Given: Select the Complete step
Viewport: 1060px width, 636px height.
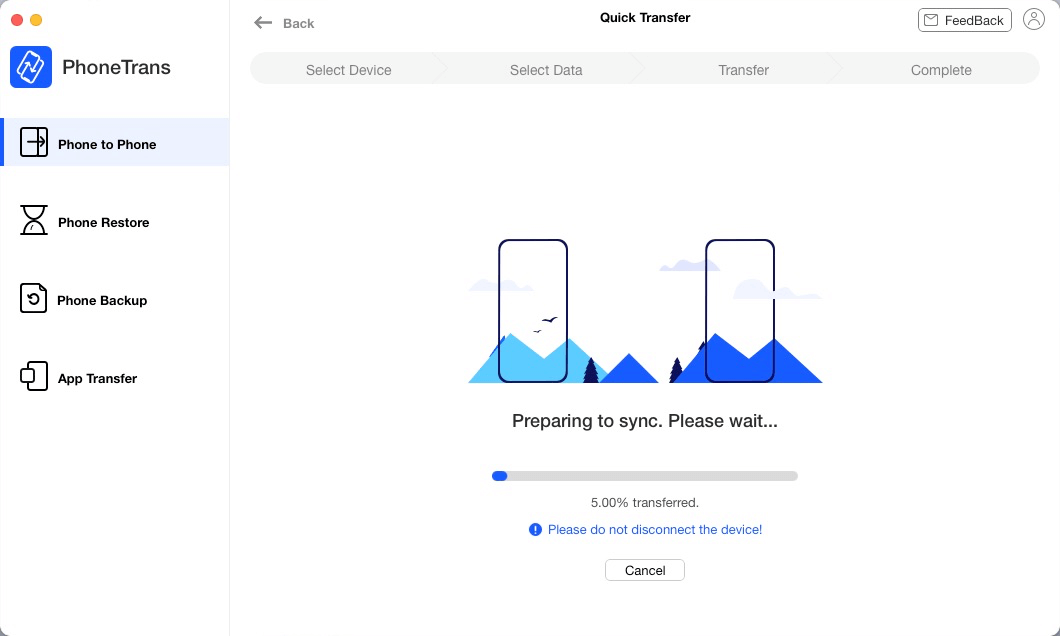Looking at the screenshot, I should pos(940,70).
